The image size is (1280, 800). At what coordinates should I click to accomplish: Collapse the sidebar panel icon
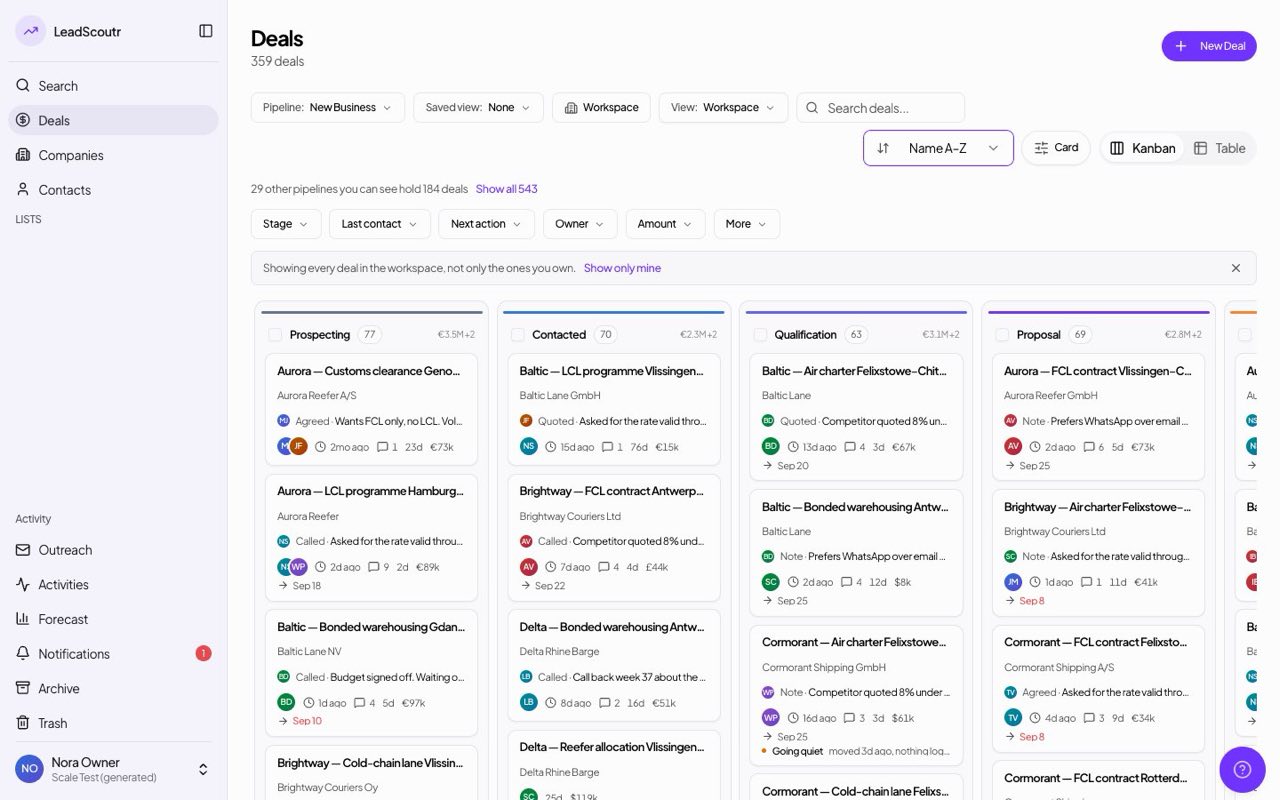point(206,31)
